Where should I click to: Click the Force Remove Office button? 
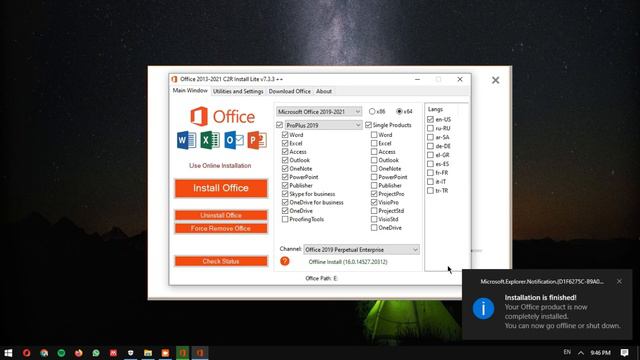221,229
